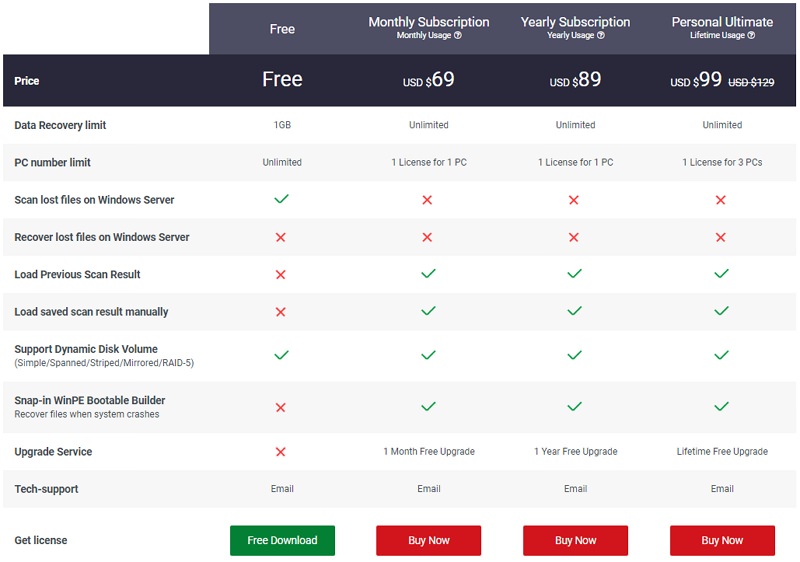The width and height of the screenshot is (800, 562).
Task: Click the USD $99 Personal Ultimate price
Action: click(x=696, y=80)
